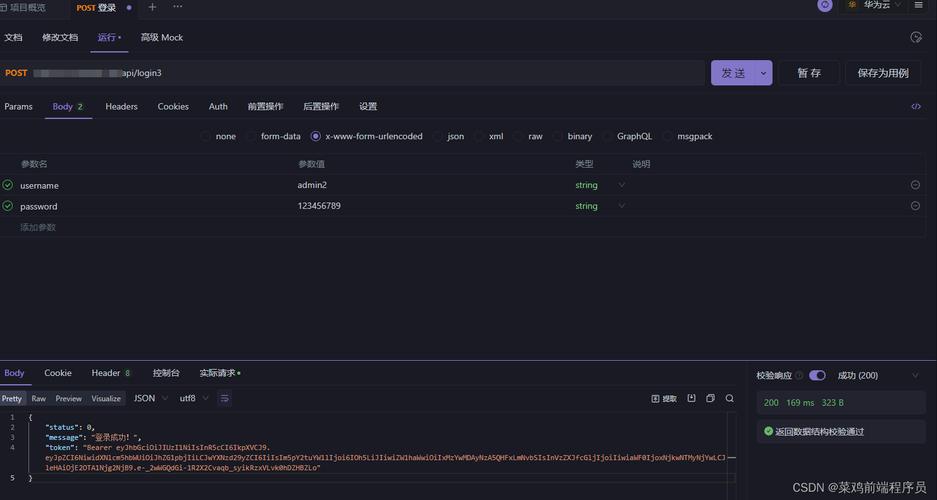Change username type string dropdown
The height and width of the screenshot is (500, 937).
pos(601,185)
